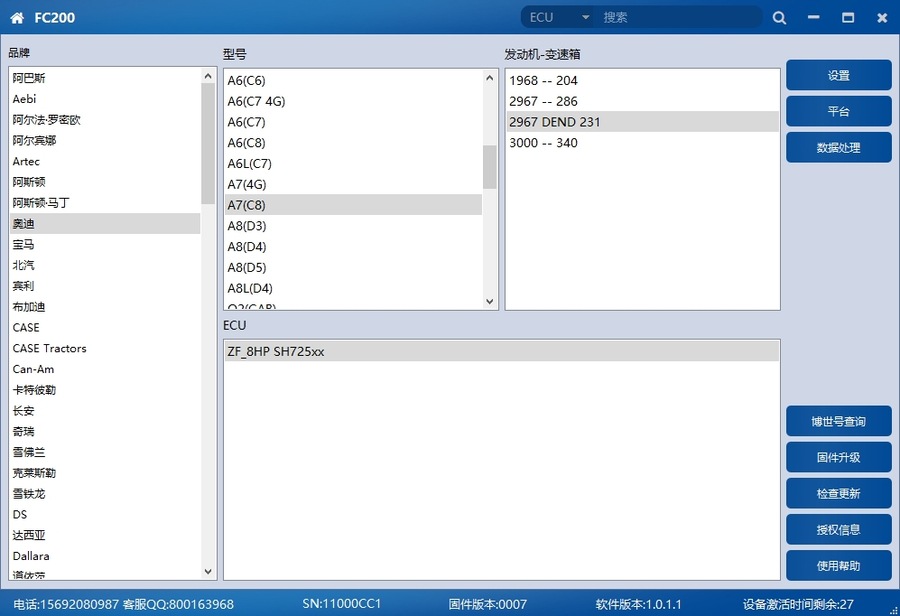This screenshot has width=900, height=616.
Task: Click the model list scrollbar thumb
Action: tap(490, 167)
